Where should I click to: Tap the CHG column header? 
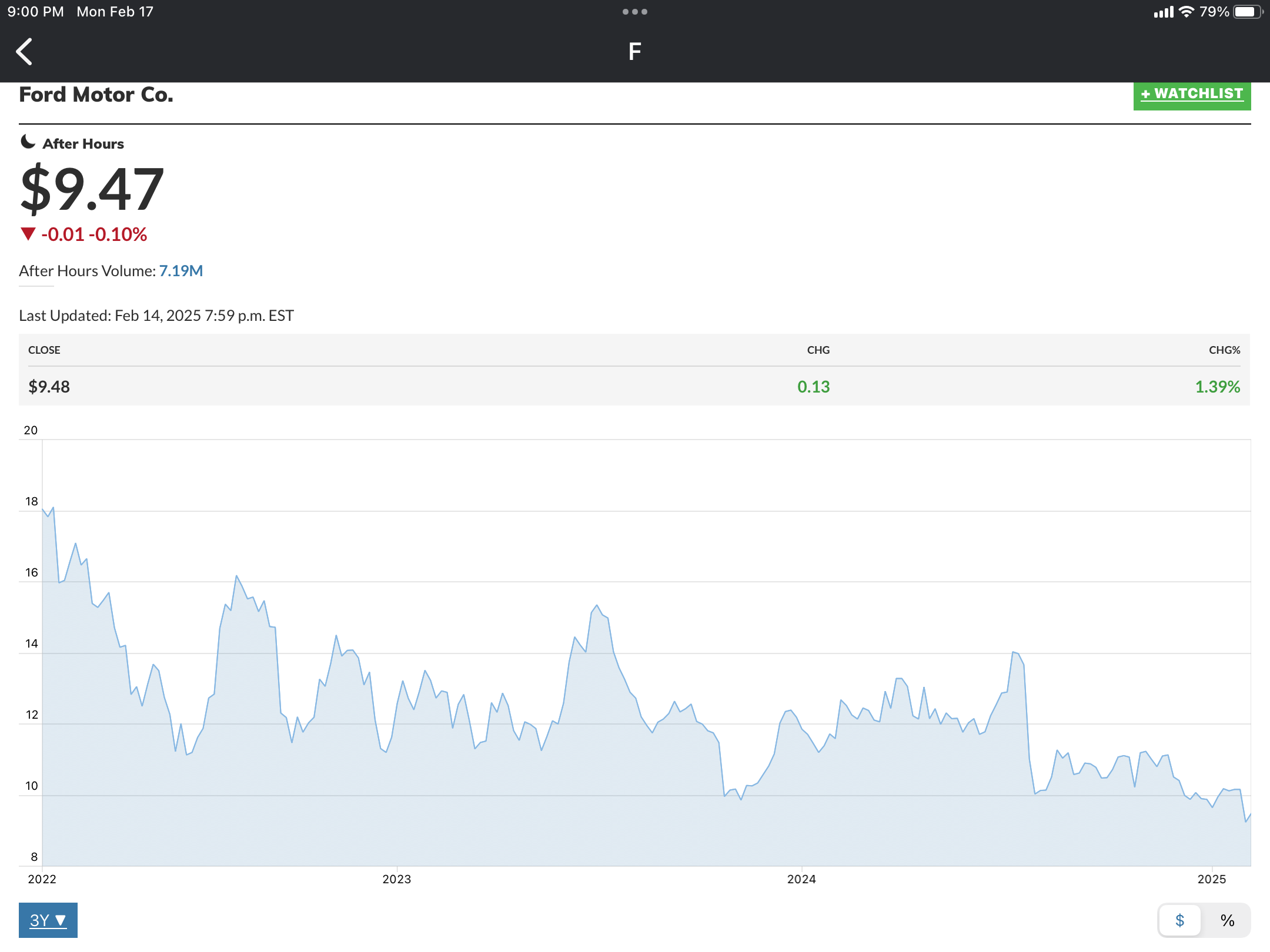818,350
